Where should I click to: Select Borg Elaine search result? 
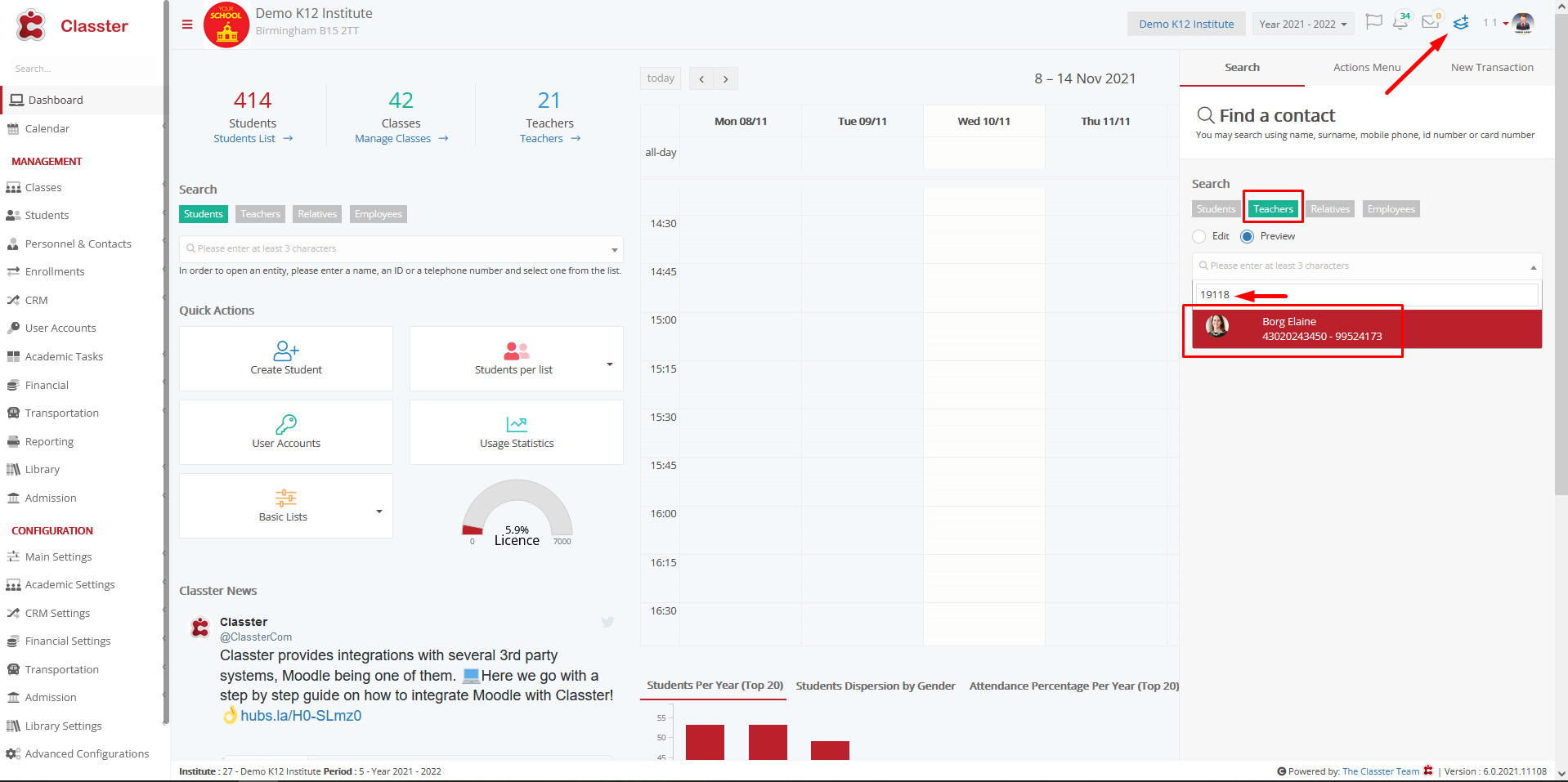click(1367, 328)
